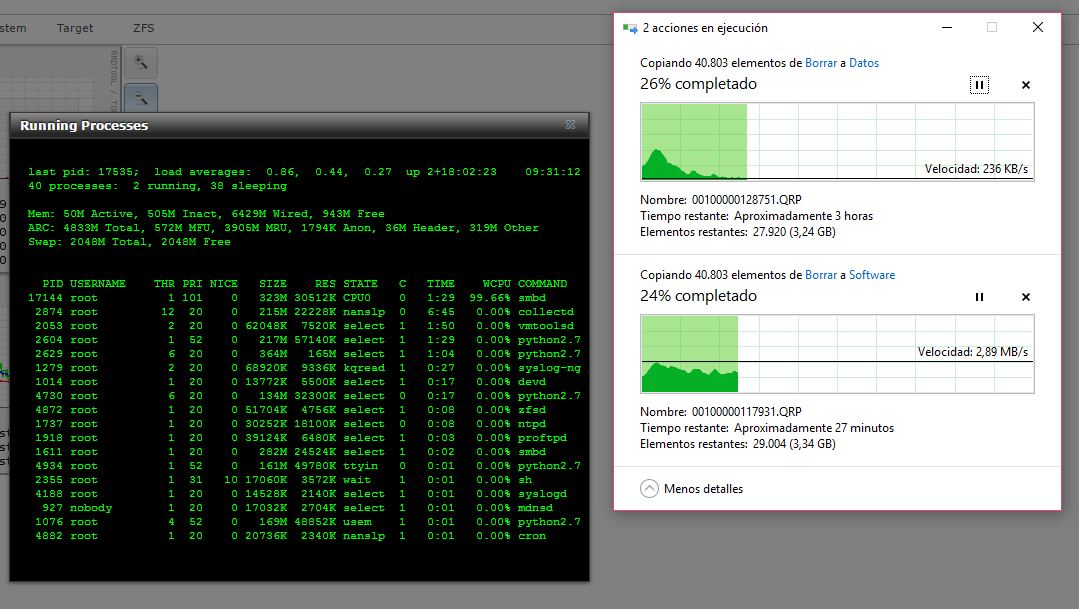This screenshot has height=609, width=1079.
Task: Open the Target tab
Action: pyautogui.click(x=75, y=28)
